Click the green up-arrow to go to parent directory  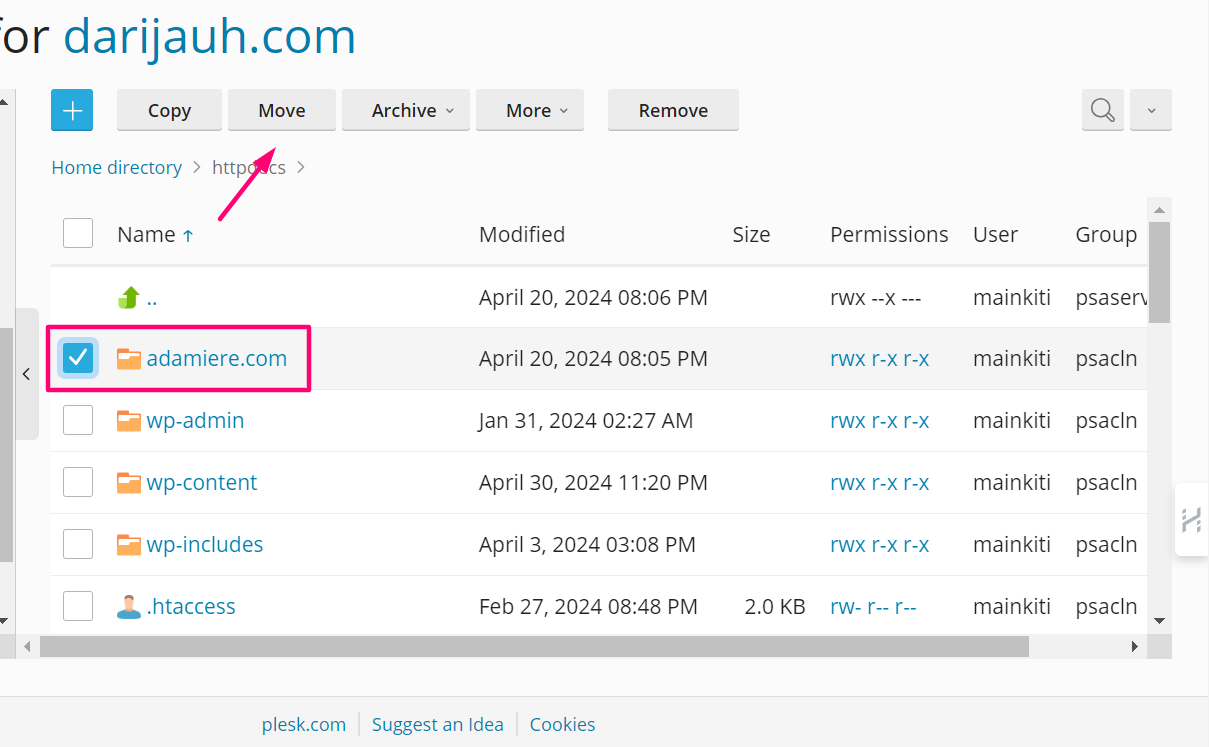pyautogui.click(x=129, y=296)
